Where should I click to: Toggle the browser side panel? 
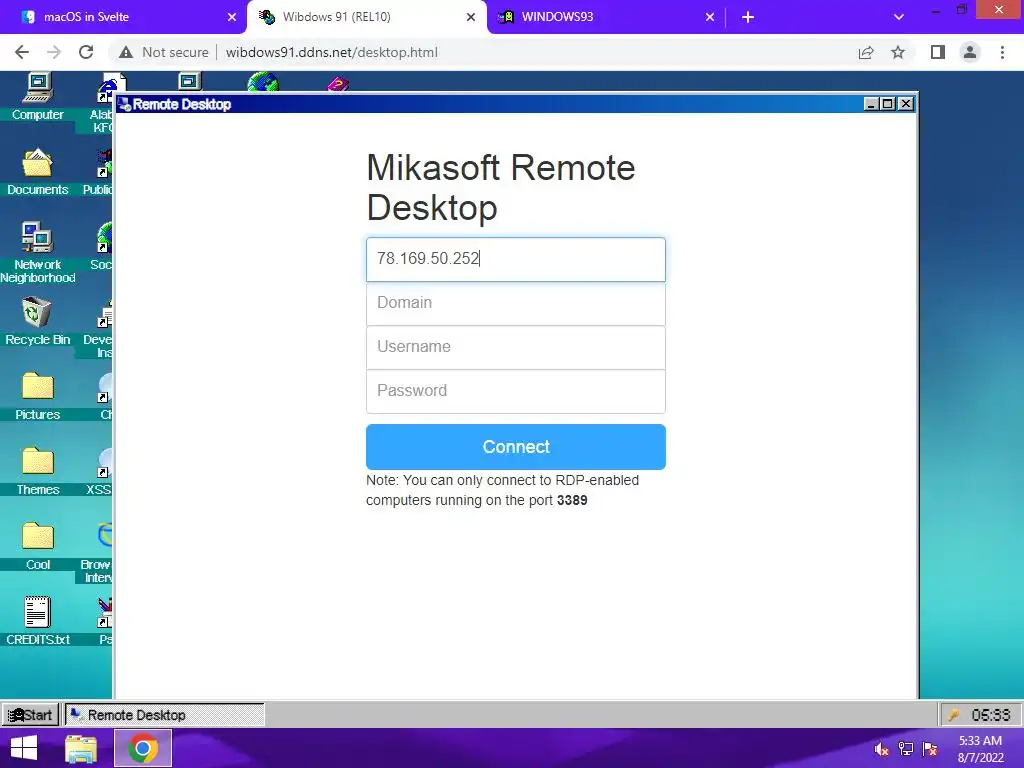(938, 52)
